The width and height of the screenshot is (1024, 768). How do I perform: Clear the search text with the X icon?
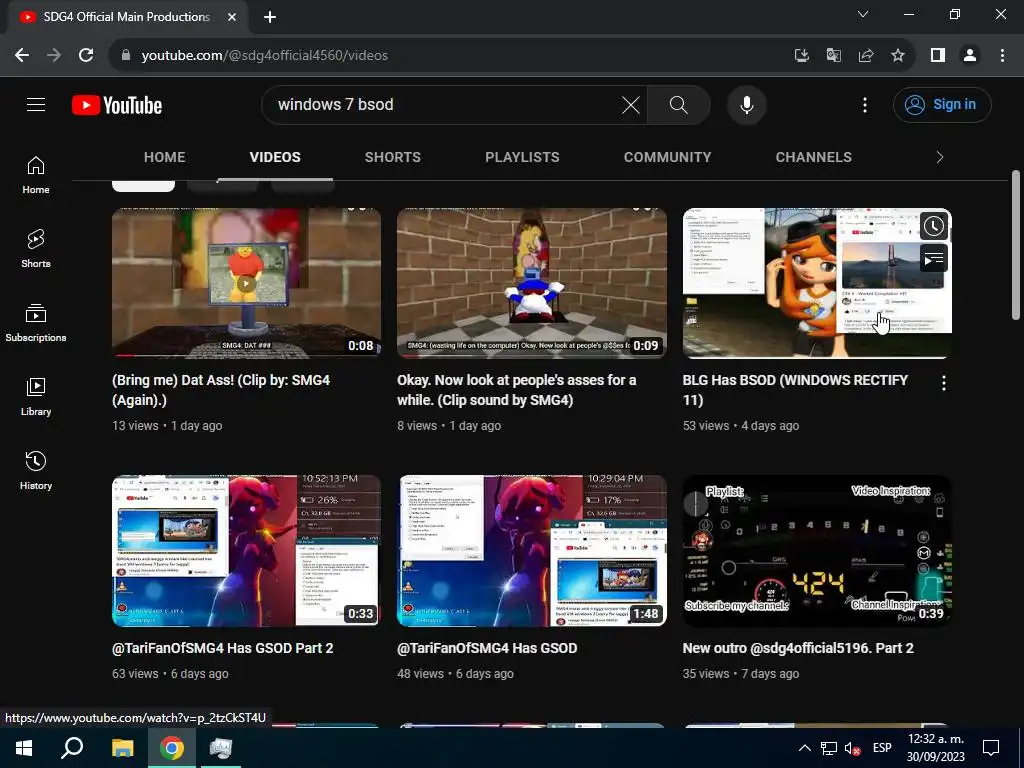tap(631, 104)
